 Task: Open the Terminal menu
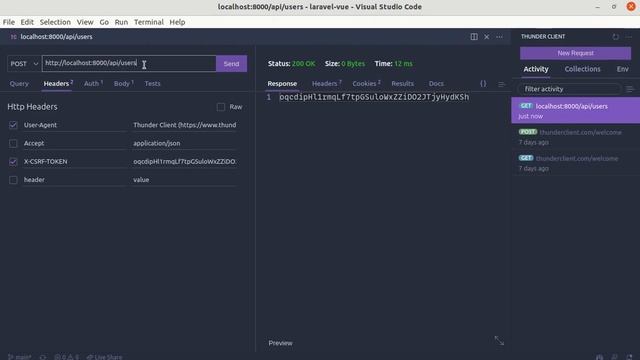point(149,22)
